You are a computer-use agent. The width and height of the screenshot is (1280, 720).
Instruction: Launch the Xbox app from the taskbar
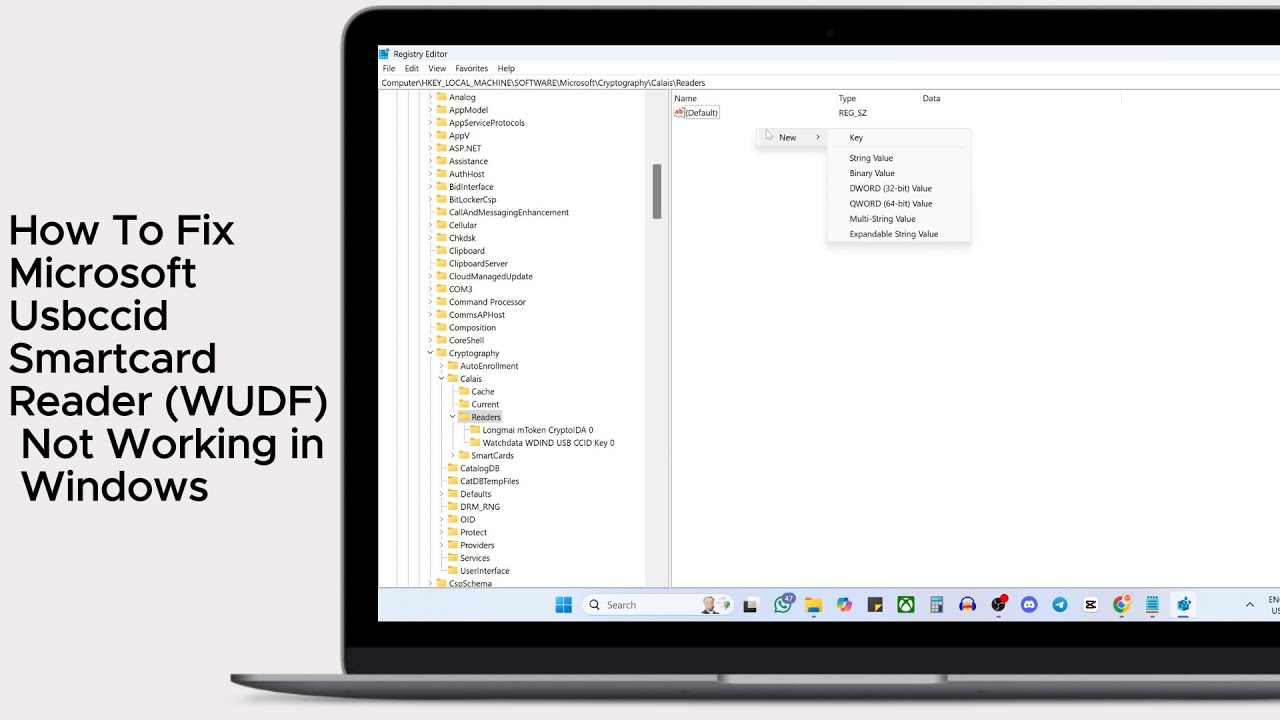906,605
